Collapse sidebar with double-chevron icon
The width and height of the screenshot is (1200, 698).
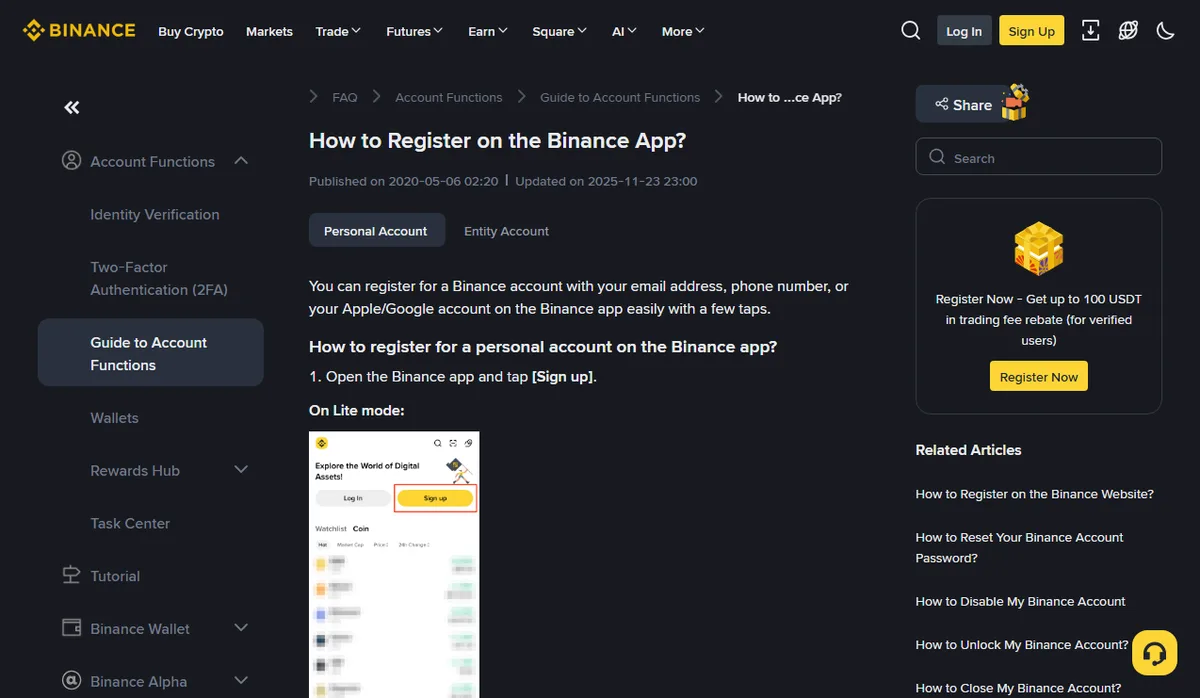tap(71, 107)
